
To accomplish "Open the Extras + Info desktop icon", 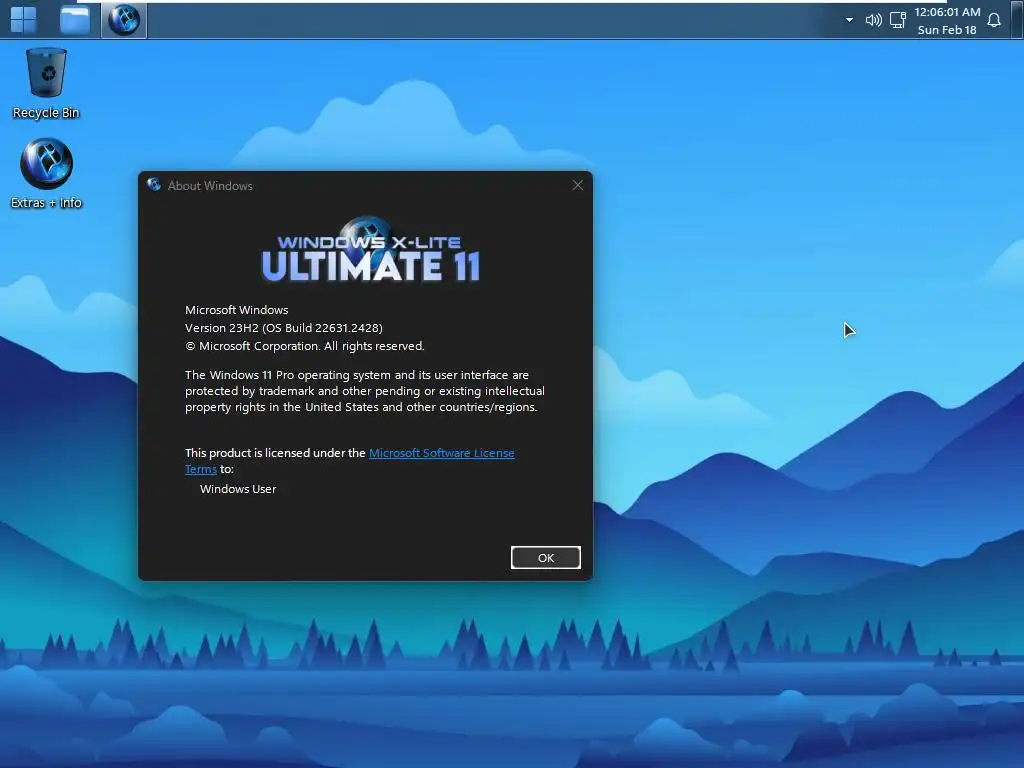I will [x=46, y=174].
